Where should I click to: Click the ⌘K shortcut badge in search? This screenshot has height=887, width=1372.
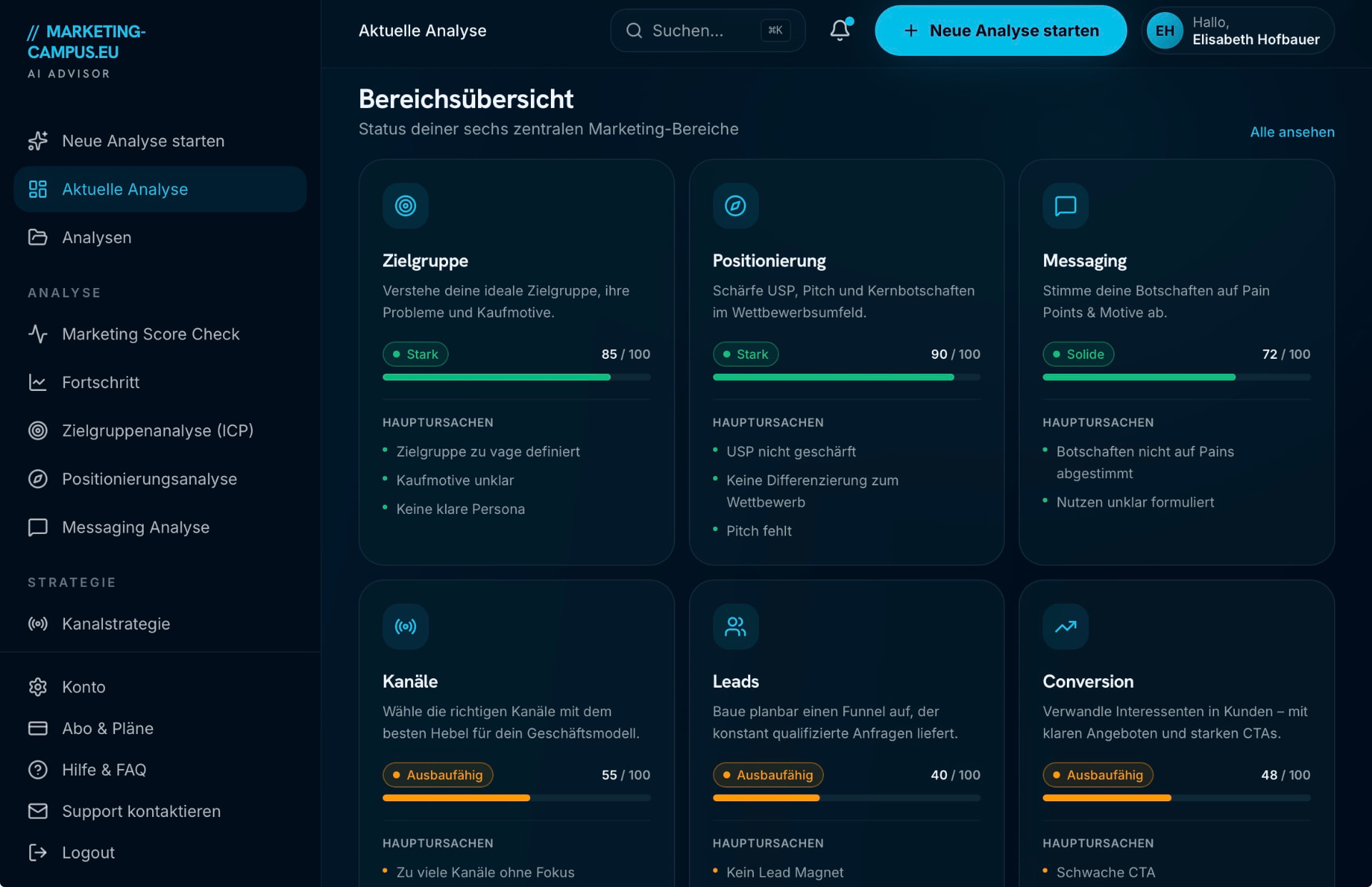pyautogui.click(x=775, y=30)
